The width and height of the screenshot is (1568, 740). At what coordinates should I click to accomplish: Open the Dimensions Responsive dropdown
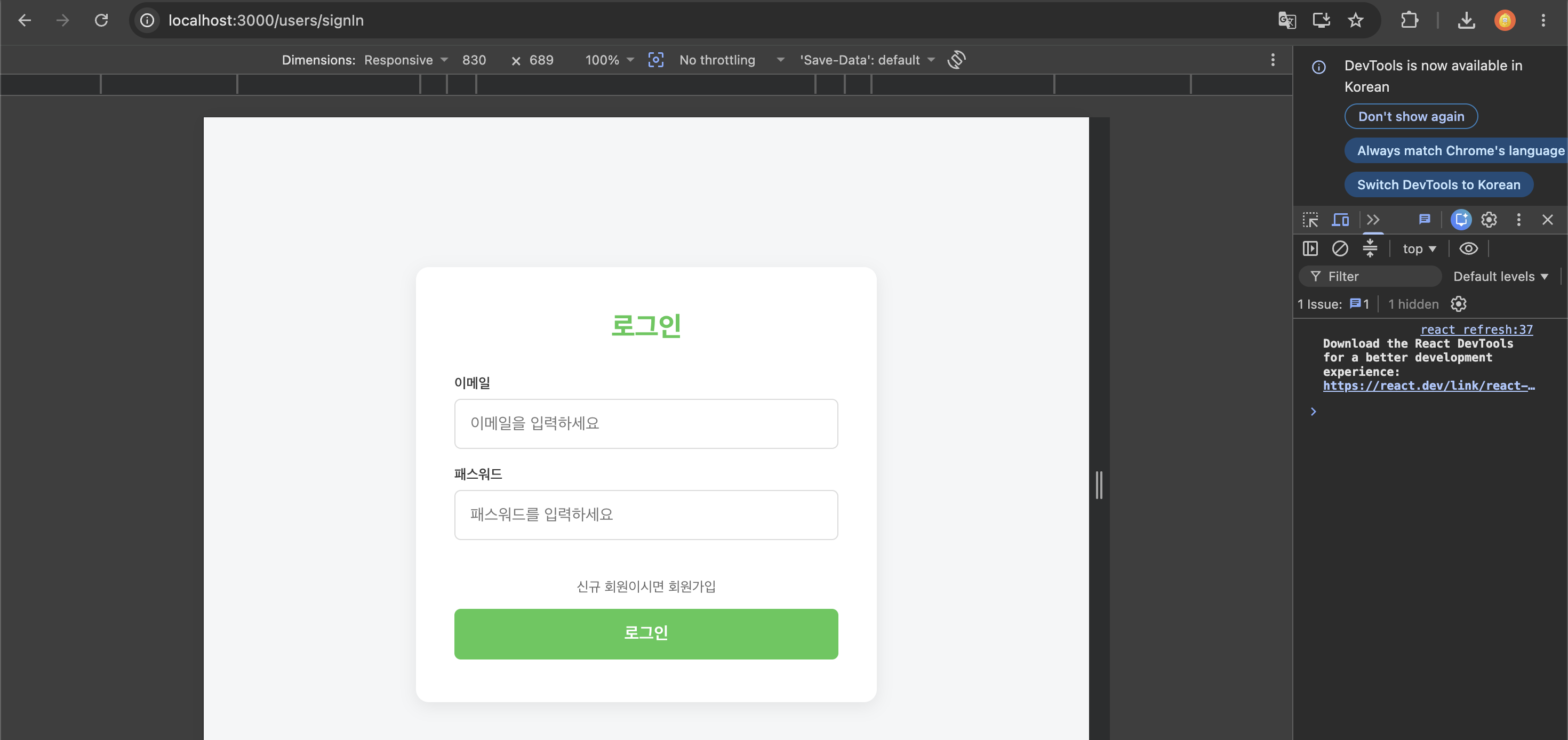406,60
